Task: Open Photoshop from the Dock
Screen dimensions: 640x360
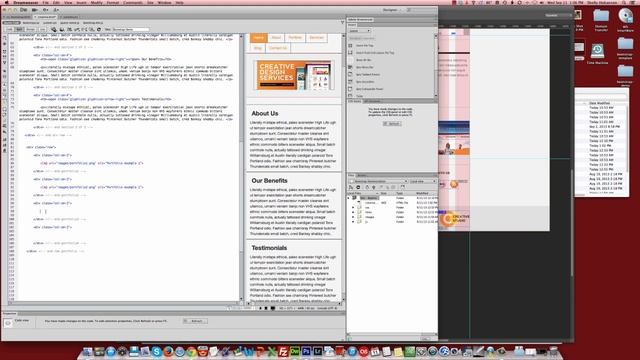Action: 306,351
